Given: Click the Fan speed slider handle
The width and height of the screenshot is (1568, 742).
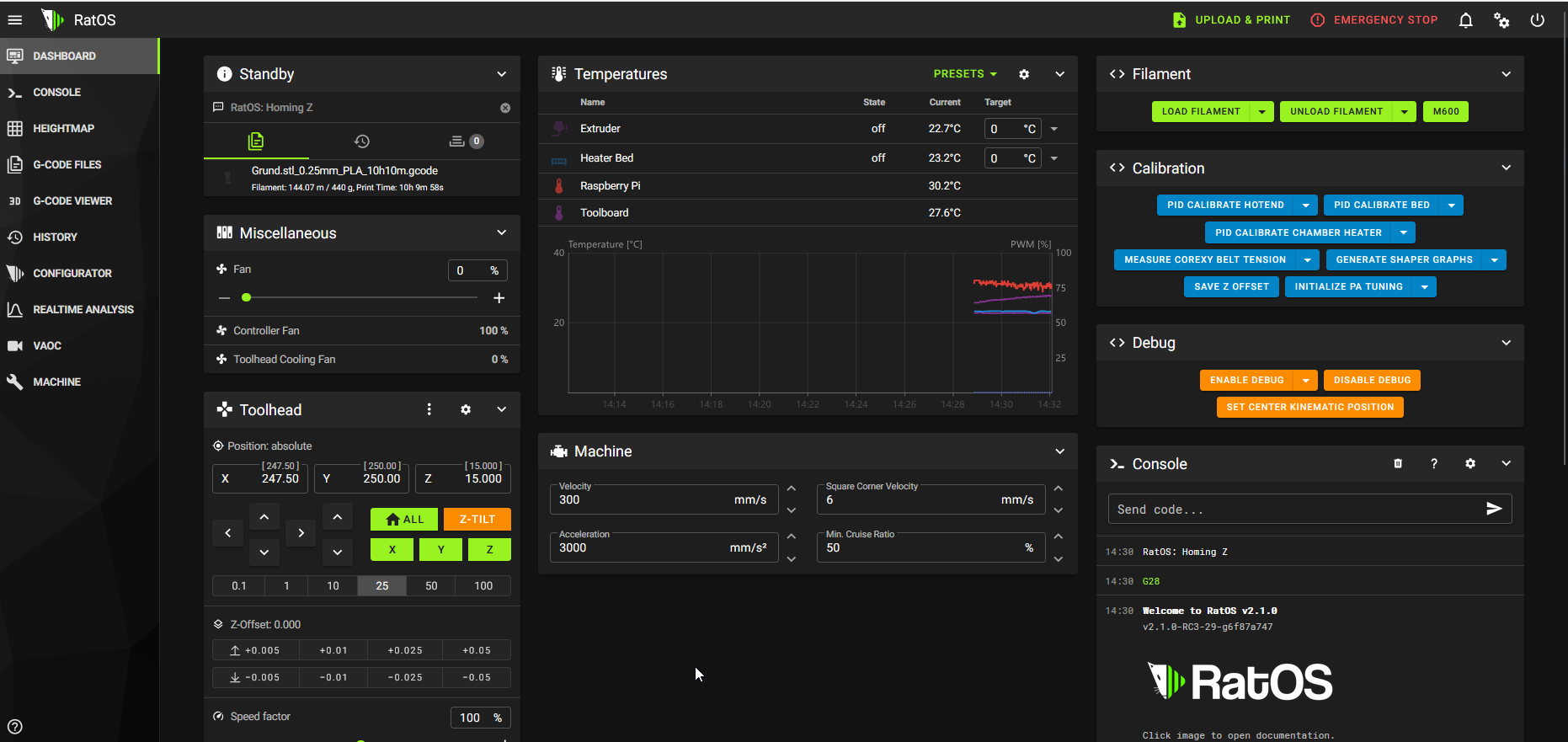Looking at the screenshot, I should 246,298.
